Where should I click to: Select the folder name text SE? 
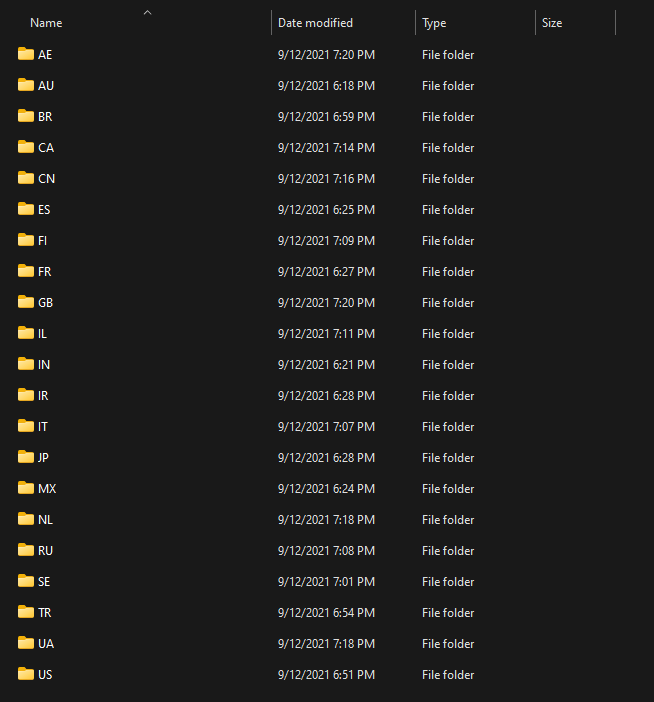44,582
